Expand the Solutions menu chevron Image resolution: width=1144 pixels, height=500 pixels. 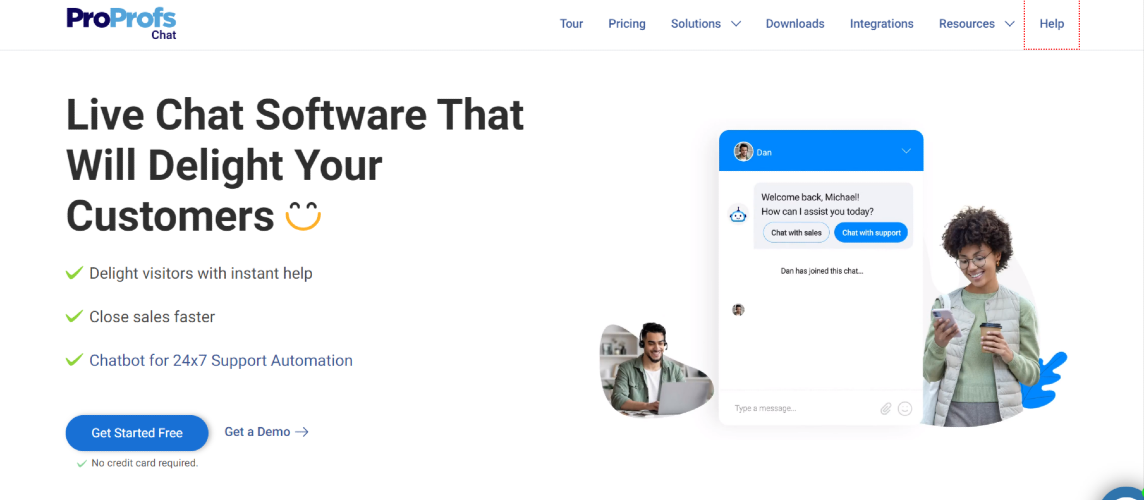(x=736, y=24)
